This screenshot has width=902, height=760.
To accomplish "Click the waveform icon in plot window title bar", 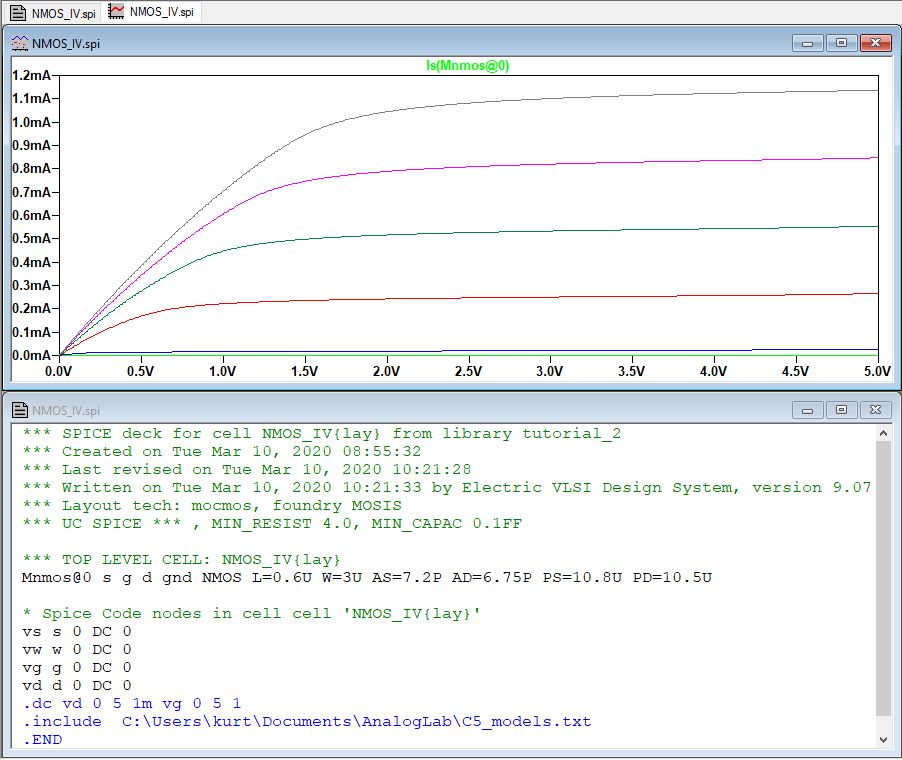I will [19, 43].
